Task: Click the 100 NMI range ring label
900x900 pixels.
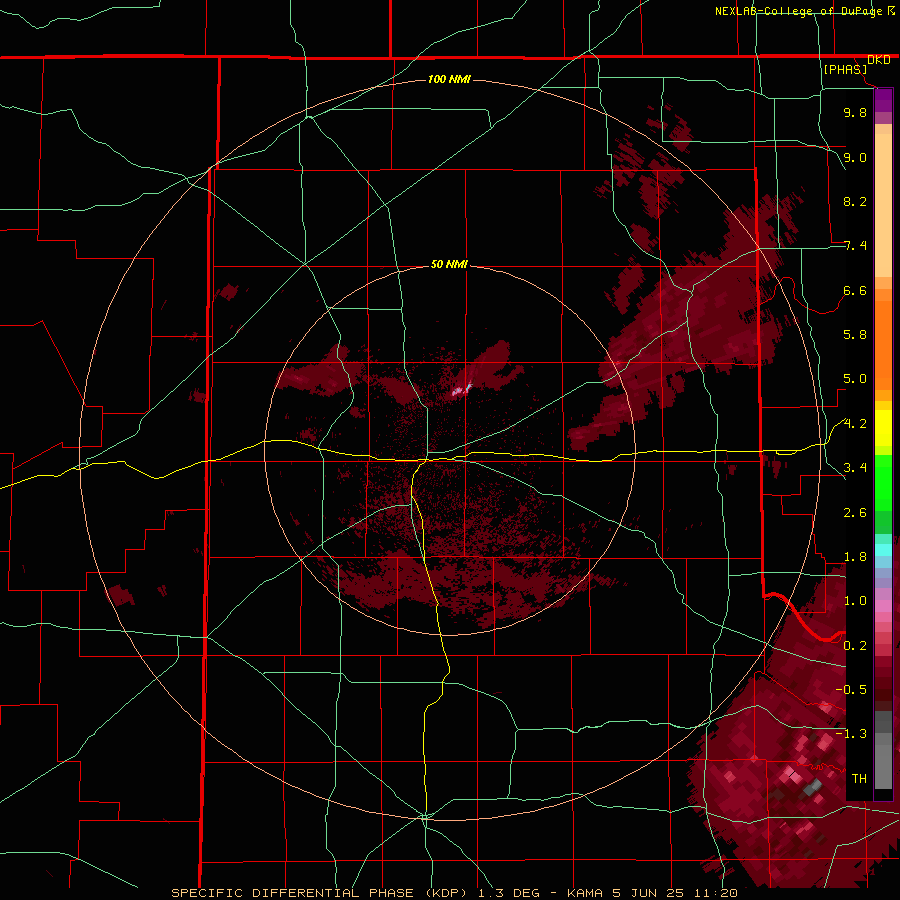Action: point(449,79)
